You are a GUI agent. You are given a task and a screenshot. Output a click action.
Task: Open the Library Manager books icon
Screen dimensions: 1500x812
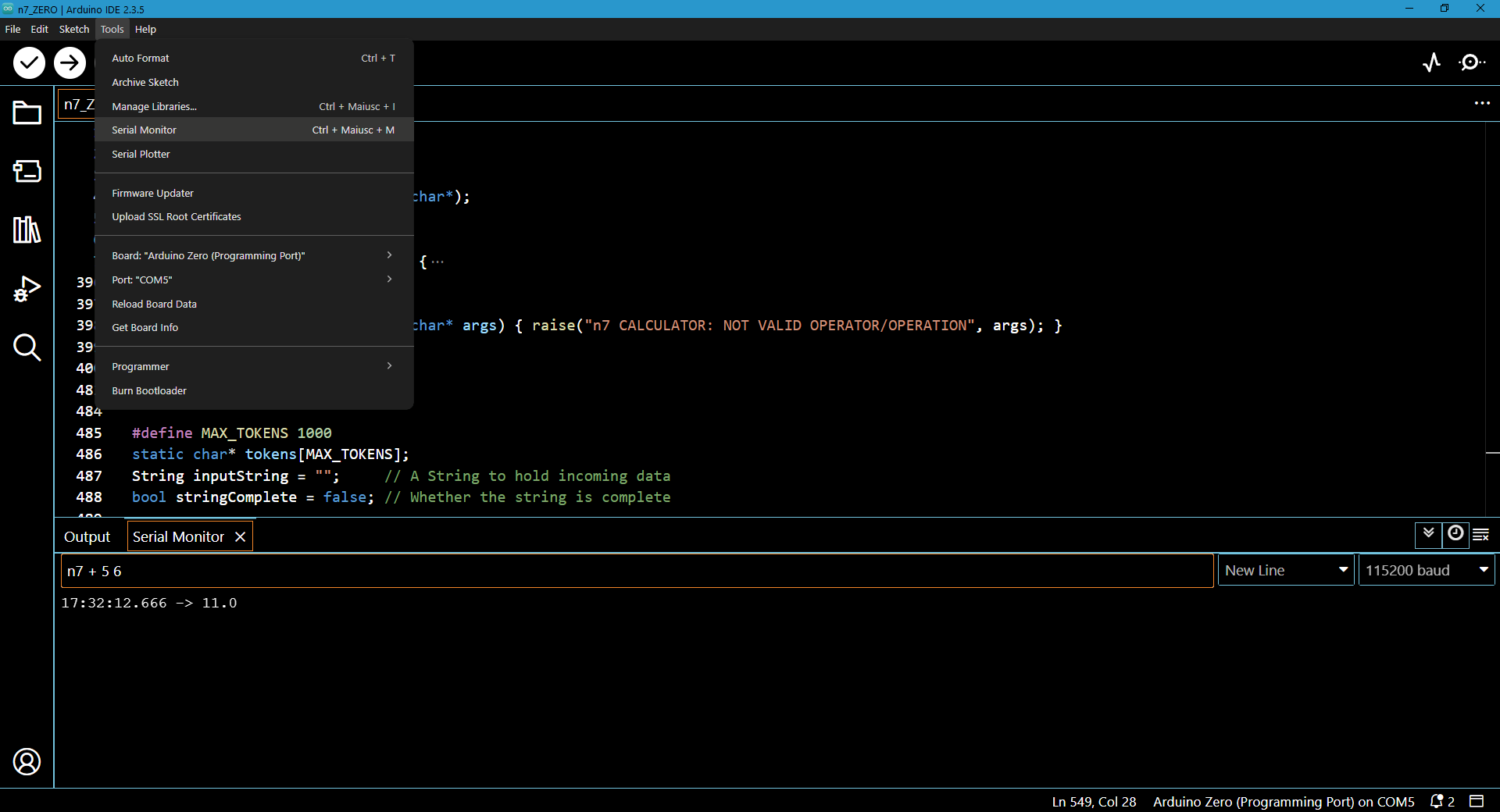coord(27,230)
